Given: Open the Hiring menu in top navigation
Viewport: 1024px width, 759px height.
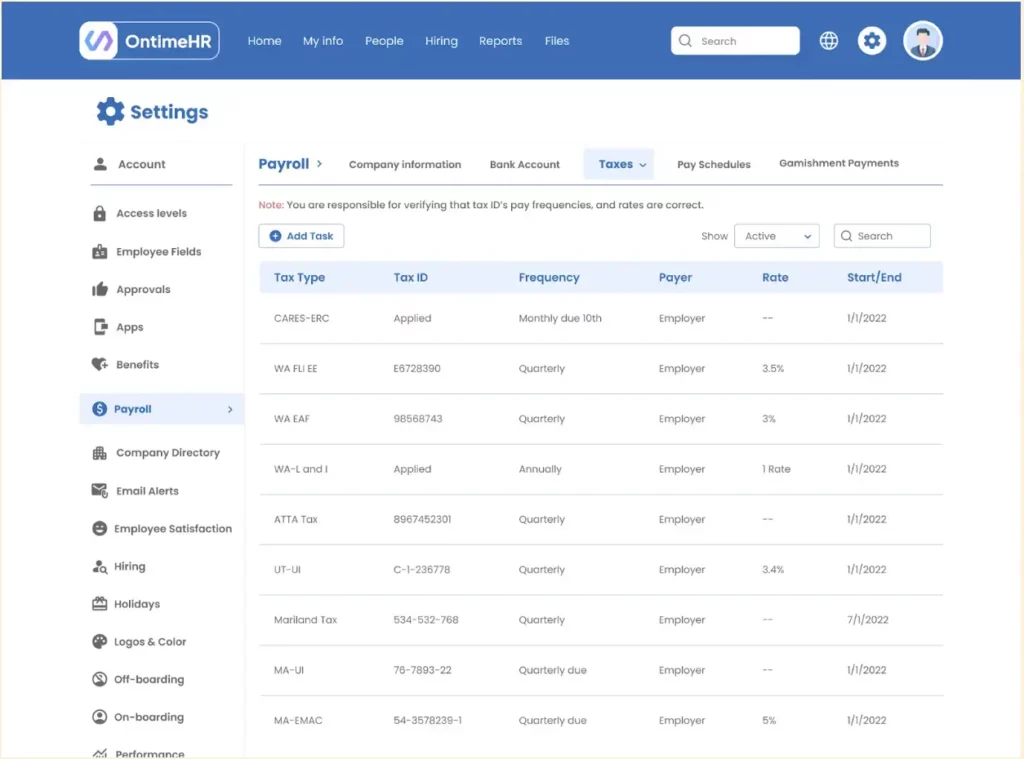Looking at the screenshot, I should [441, 41].
